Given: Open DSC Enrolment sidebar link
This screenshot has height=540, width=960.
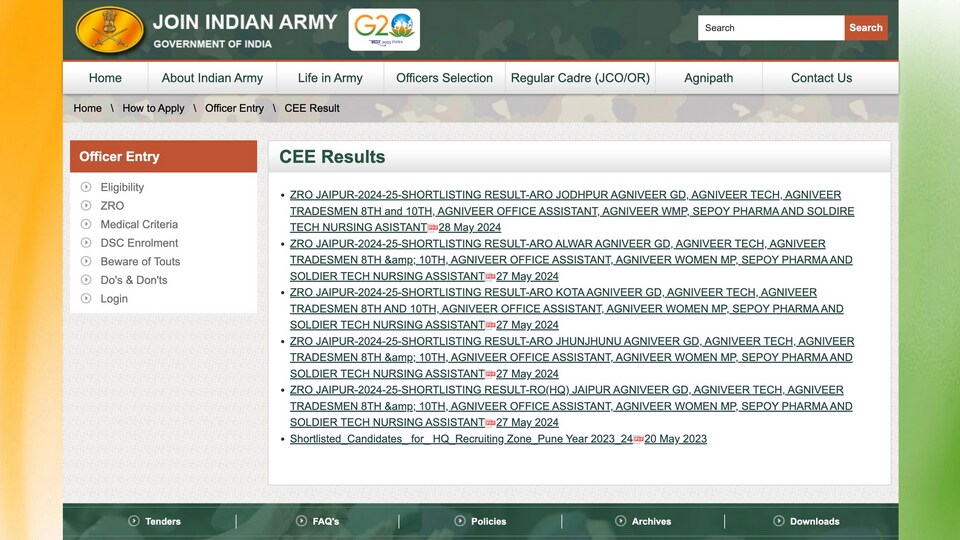Looking at the screenshot, I should point(139,243).
